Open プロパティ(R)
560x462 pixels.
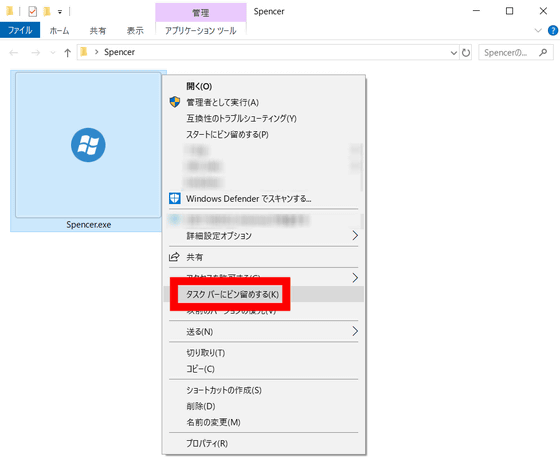point(264,443)
